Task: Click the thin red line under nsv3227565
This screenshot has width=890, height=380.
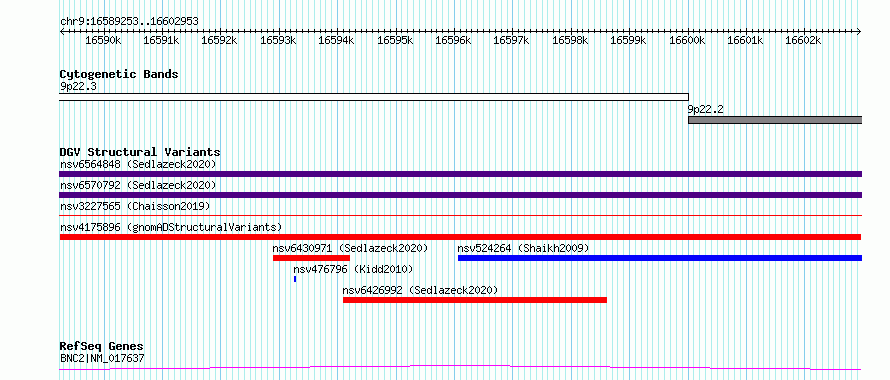Action: pyautogui.click(x=461, y=216)
